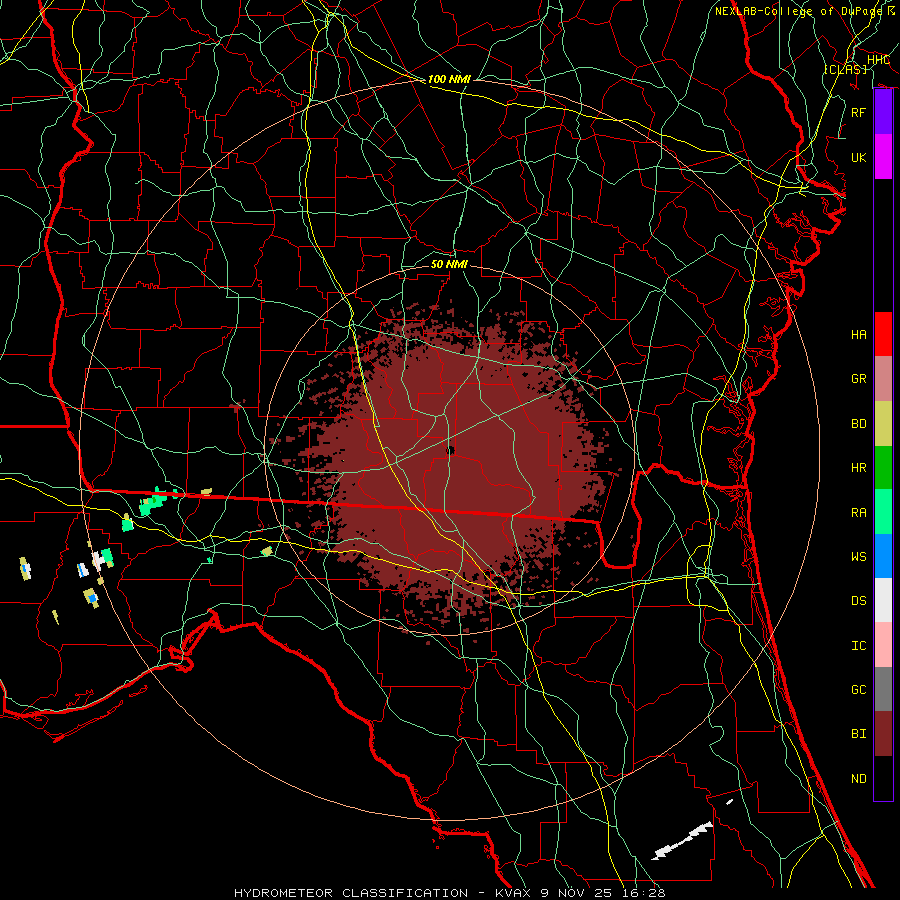The image size is (900, 900).
Task: Click the BD legend label
Action: [858, 424]
